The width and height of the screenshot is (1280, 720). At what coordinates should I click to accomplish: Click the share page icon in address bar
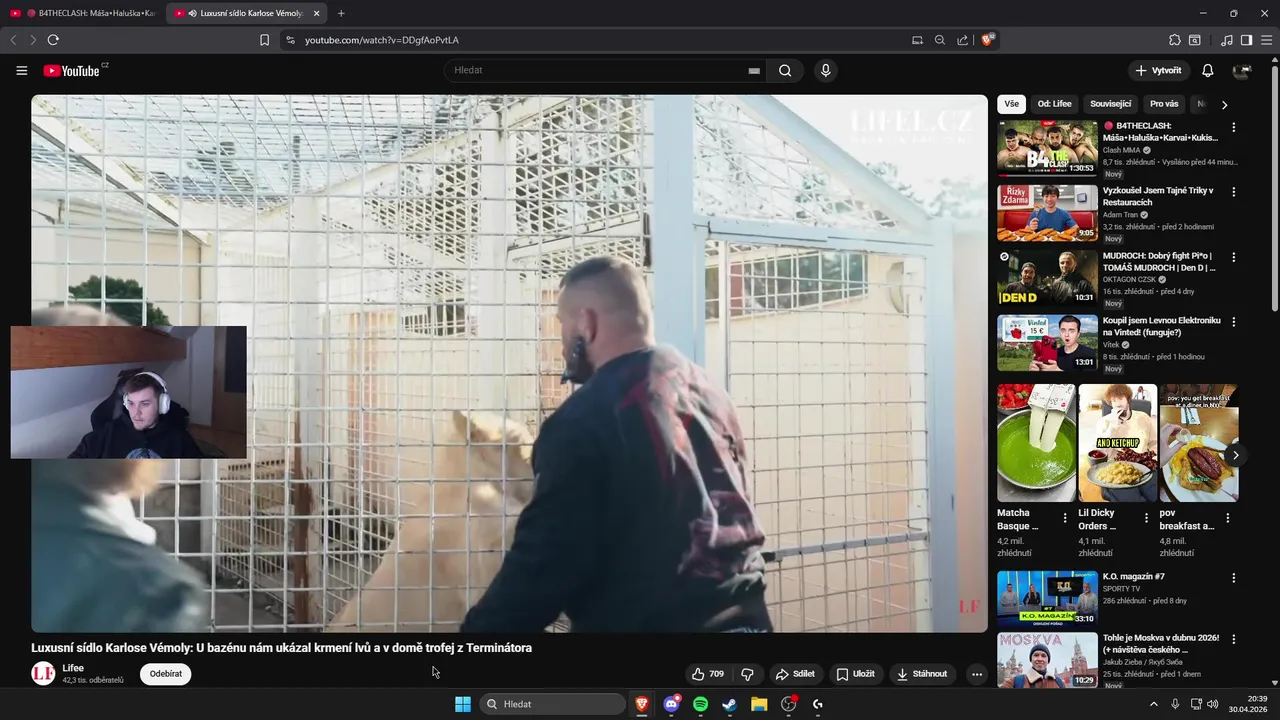(x=962, y=40)
